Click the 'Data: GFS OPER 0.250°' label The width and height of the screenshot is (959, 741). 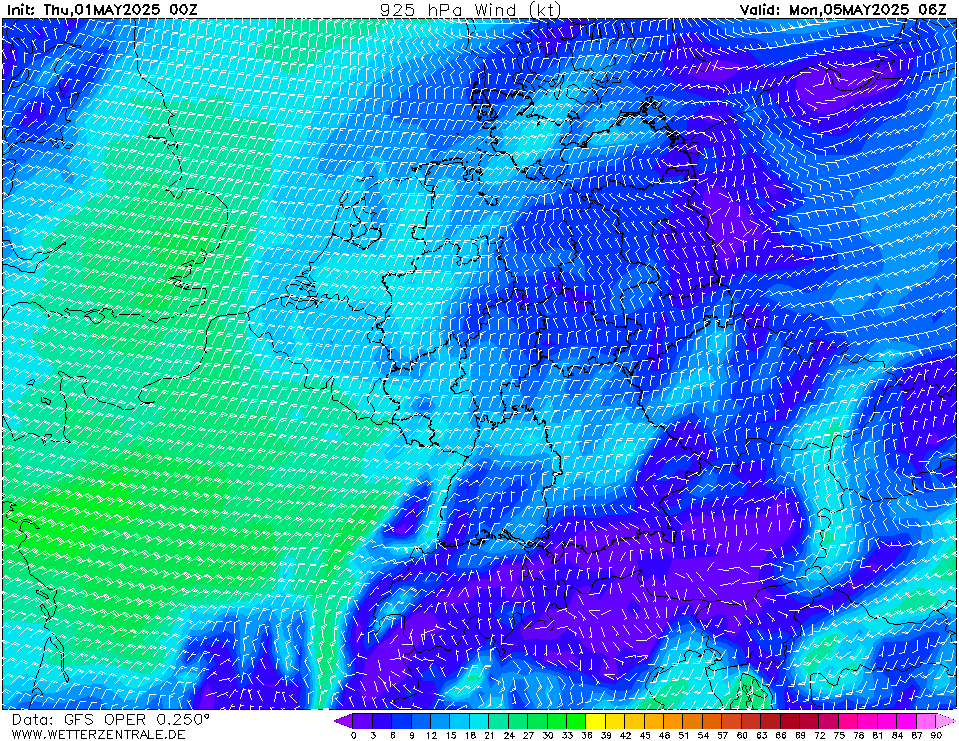pos(111,720)
